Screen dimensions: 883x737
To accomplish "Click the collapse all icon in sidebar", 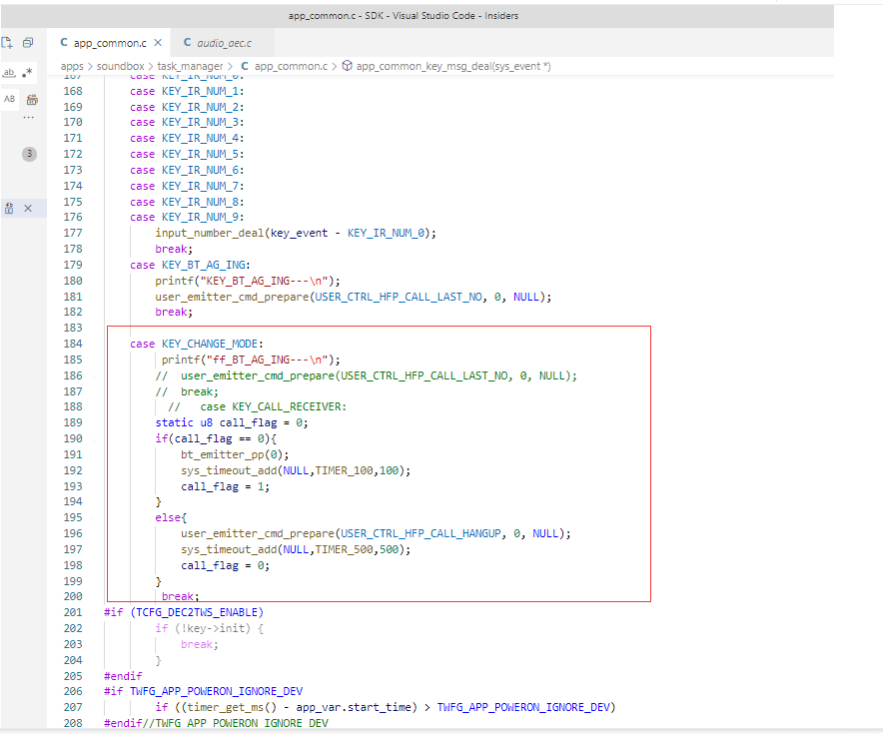I will click(x=28, y=43).
